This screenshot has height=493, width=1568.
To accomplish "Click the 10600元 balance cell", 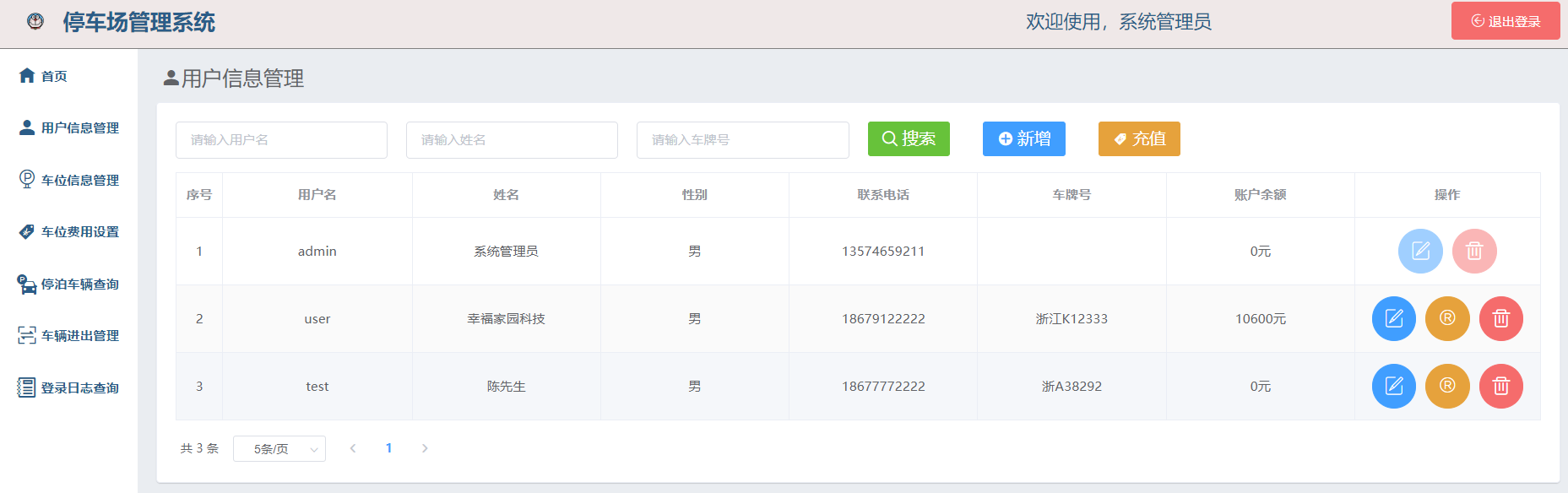I will pyautogui.click(x=1261, y=319).
